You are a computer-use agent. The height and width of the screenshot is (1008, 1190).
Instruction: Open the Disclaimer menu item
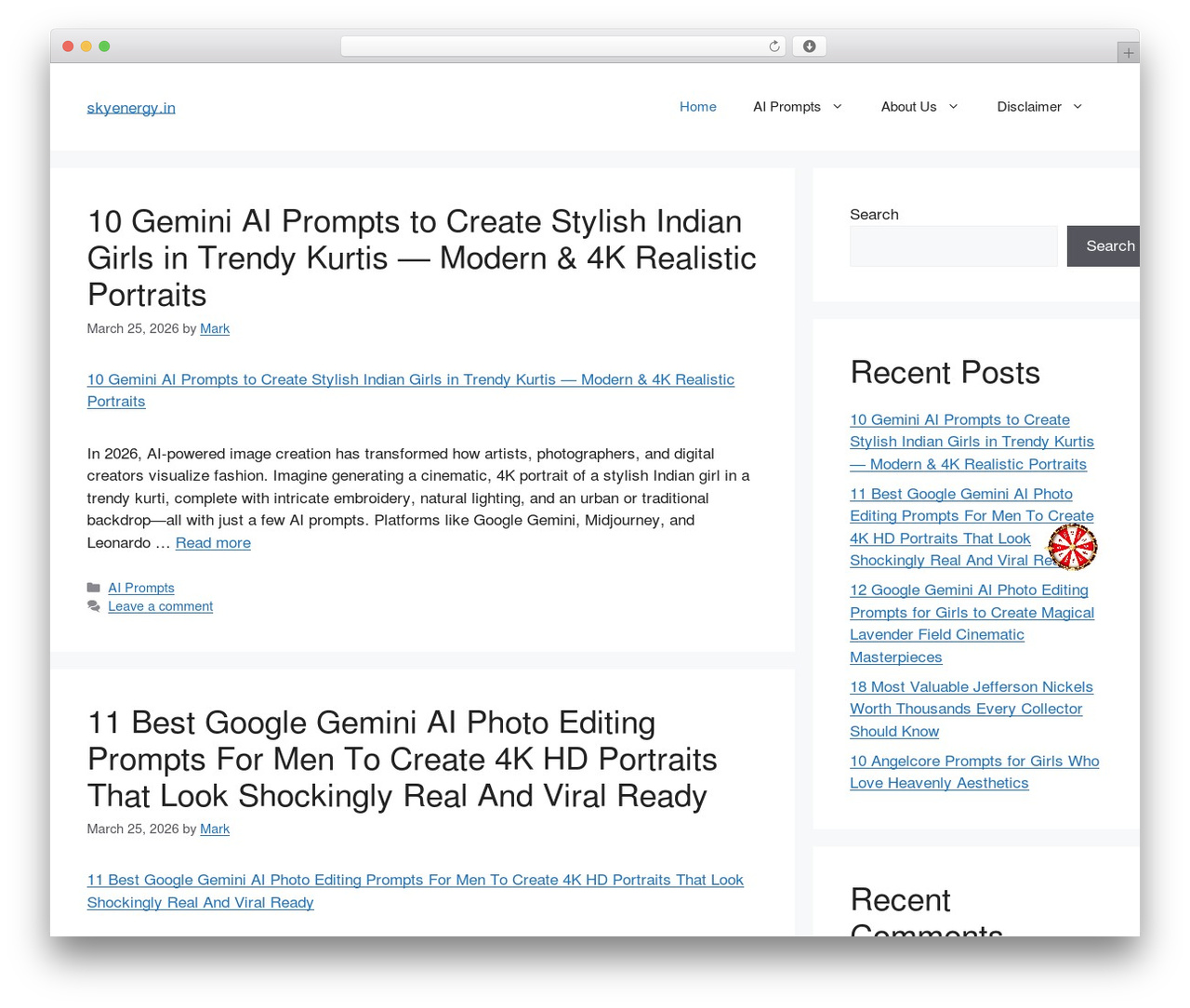coord(1029,107)
